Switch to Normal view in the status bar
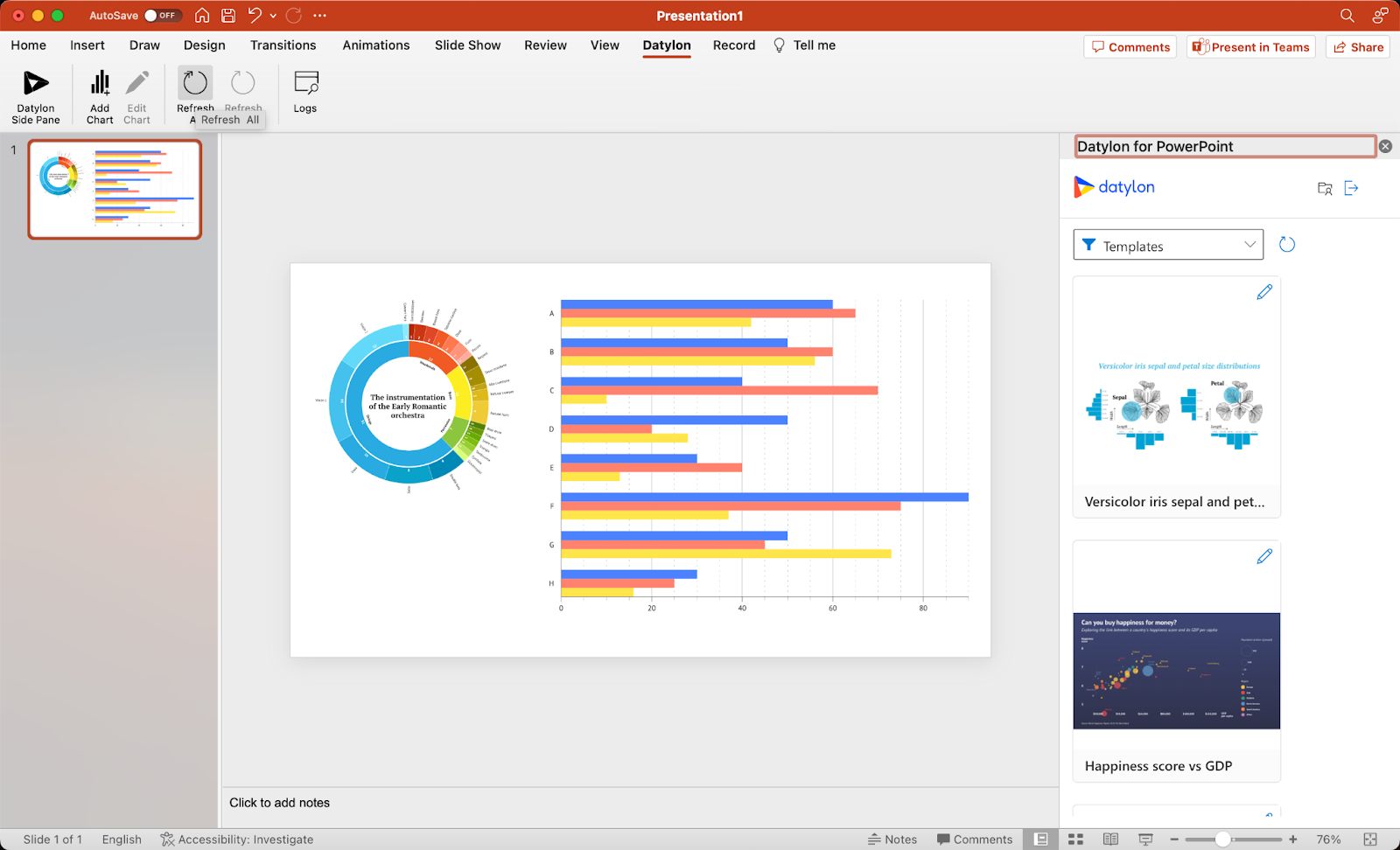The width and height of the screenshot is (1400, 850). 1041,840
